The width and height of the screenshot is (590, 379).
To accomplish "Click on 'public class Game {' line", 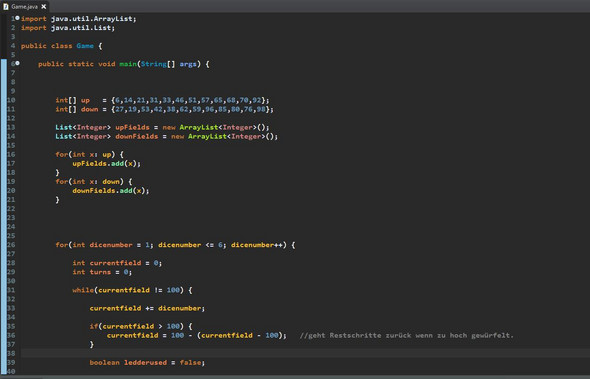I will 61,46.
